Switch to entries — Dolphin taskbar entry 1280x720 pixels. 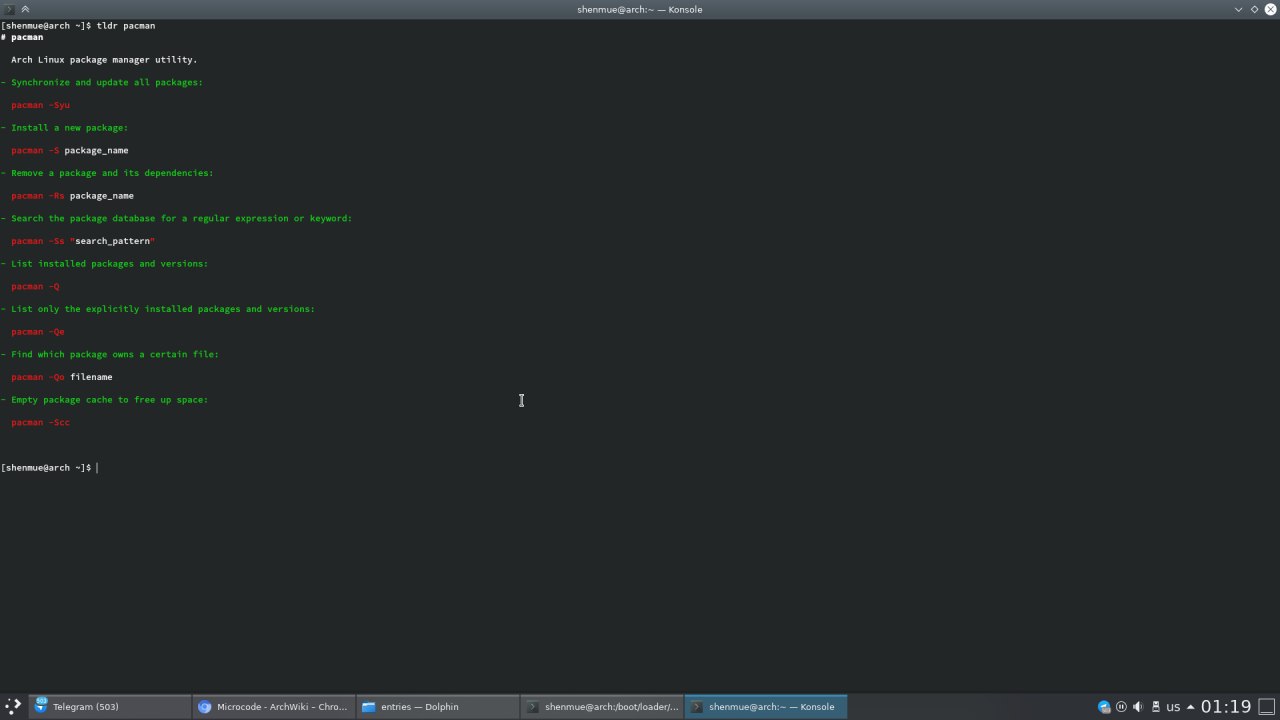(x=437, y=706)
